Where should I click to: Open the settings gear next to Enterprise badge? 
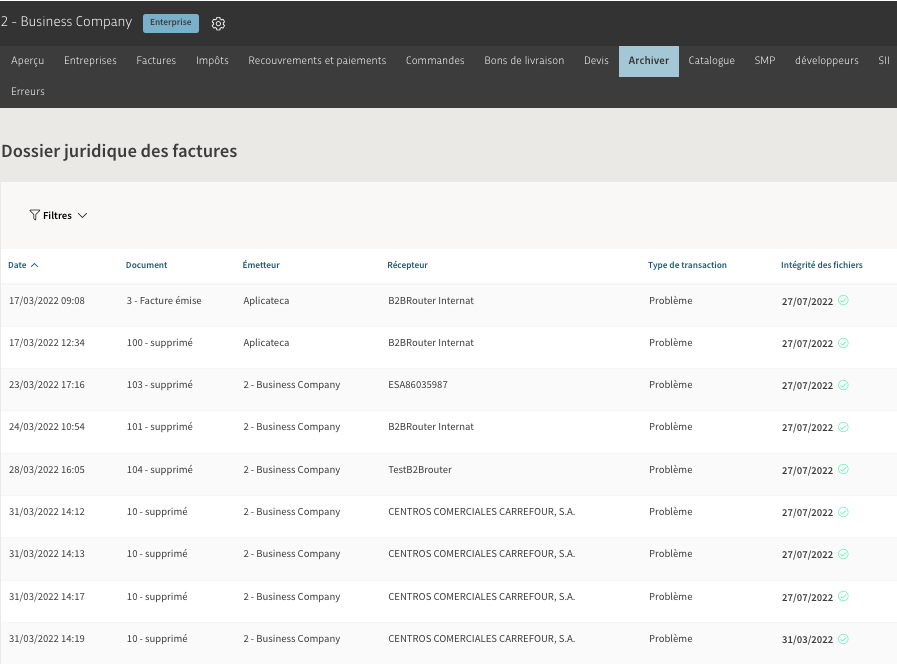click(219, 23)
